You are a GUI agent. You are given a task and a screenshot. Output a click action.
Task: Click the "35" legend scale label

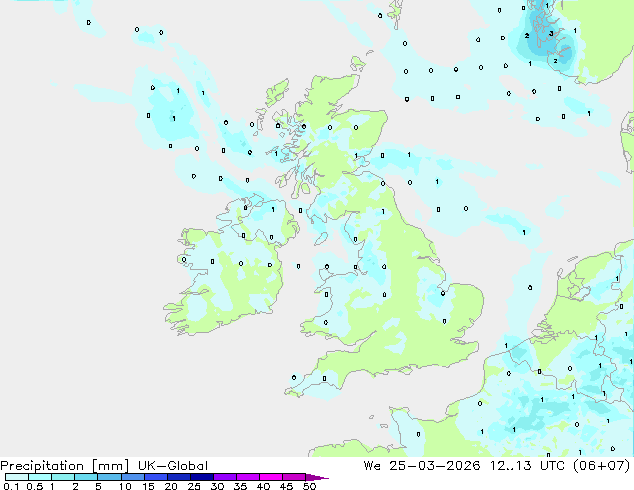click(x=240, y=486)
